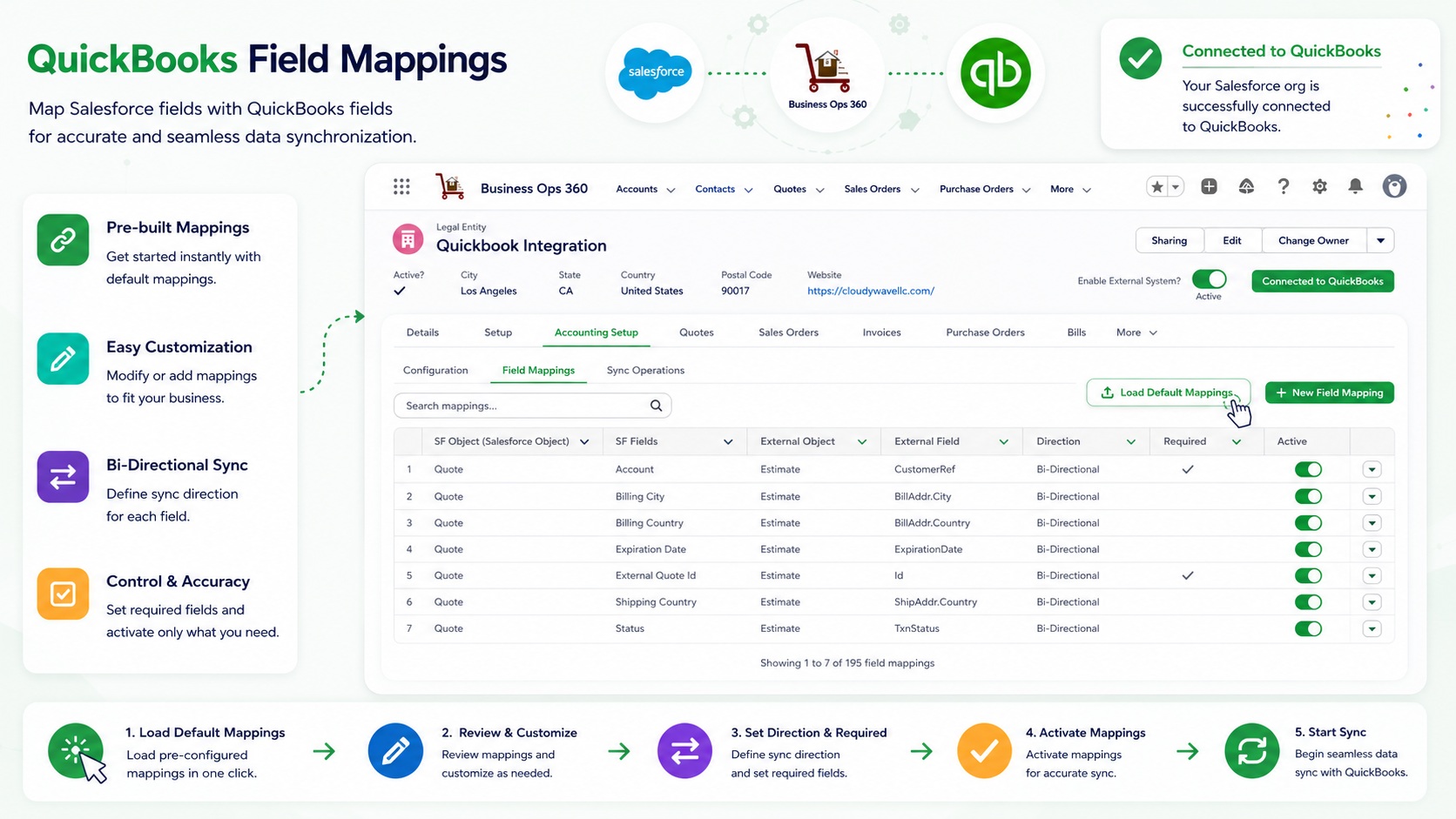Open the Trailhead guidance cloud icon
This screenshot has height=819, width=1456.
click(x=1246, y=186)
